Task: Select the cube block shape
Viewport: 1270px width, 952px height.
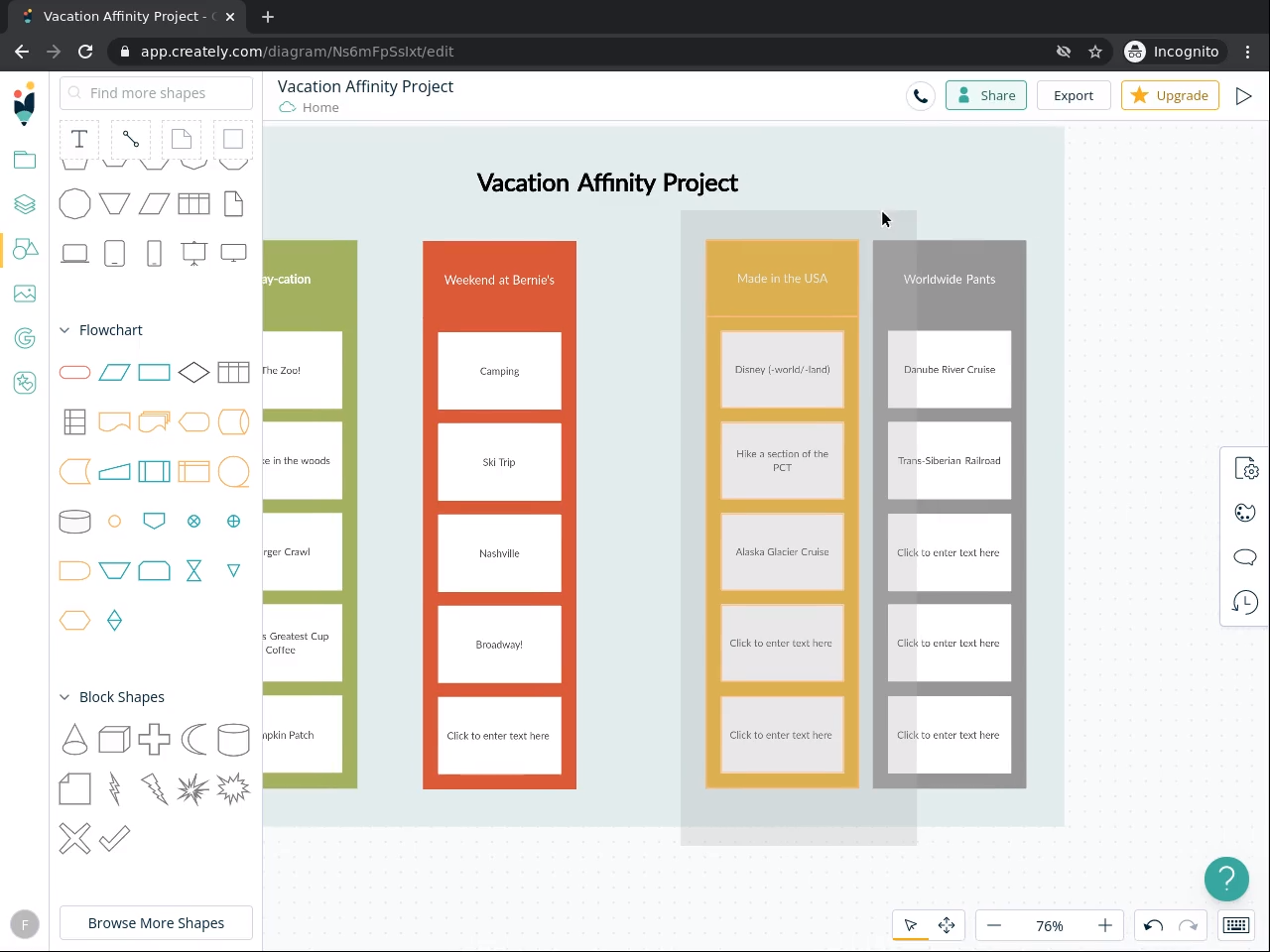Action: [114, 739]
